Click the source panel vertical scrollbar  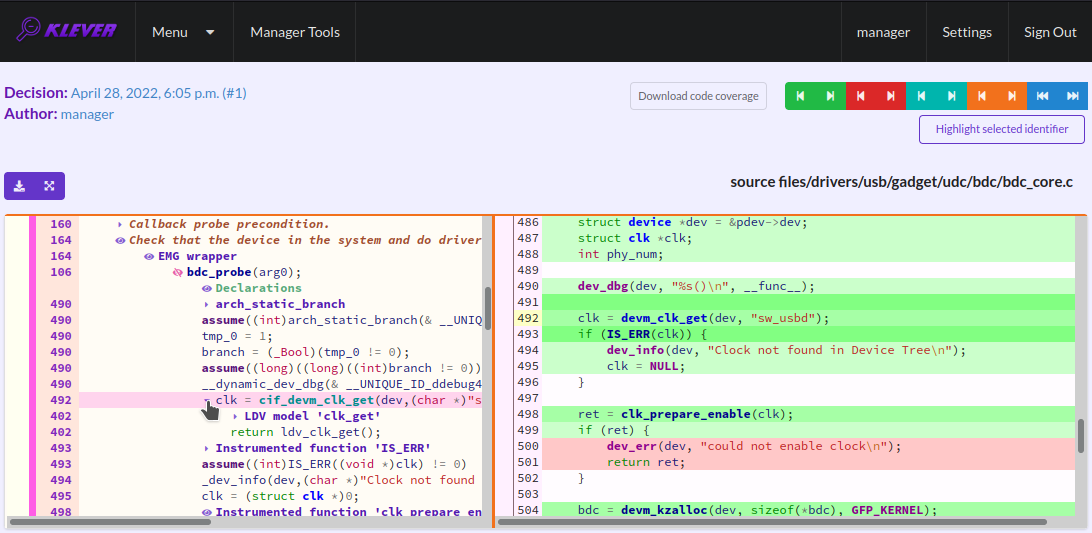pyautogui.click(x=1081, y=436)
